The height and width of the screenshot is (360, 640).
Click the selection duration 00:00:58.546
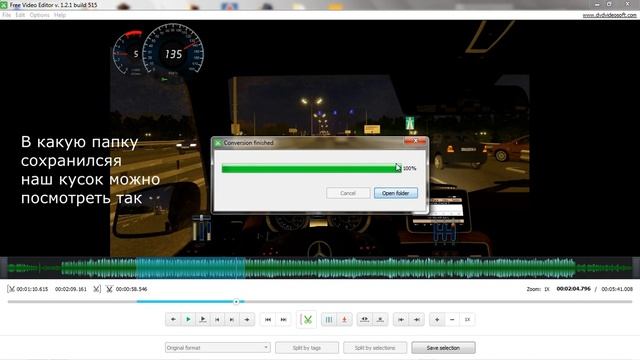tap(131, 289)
